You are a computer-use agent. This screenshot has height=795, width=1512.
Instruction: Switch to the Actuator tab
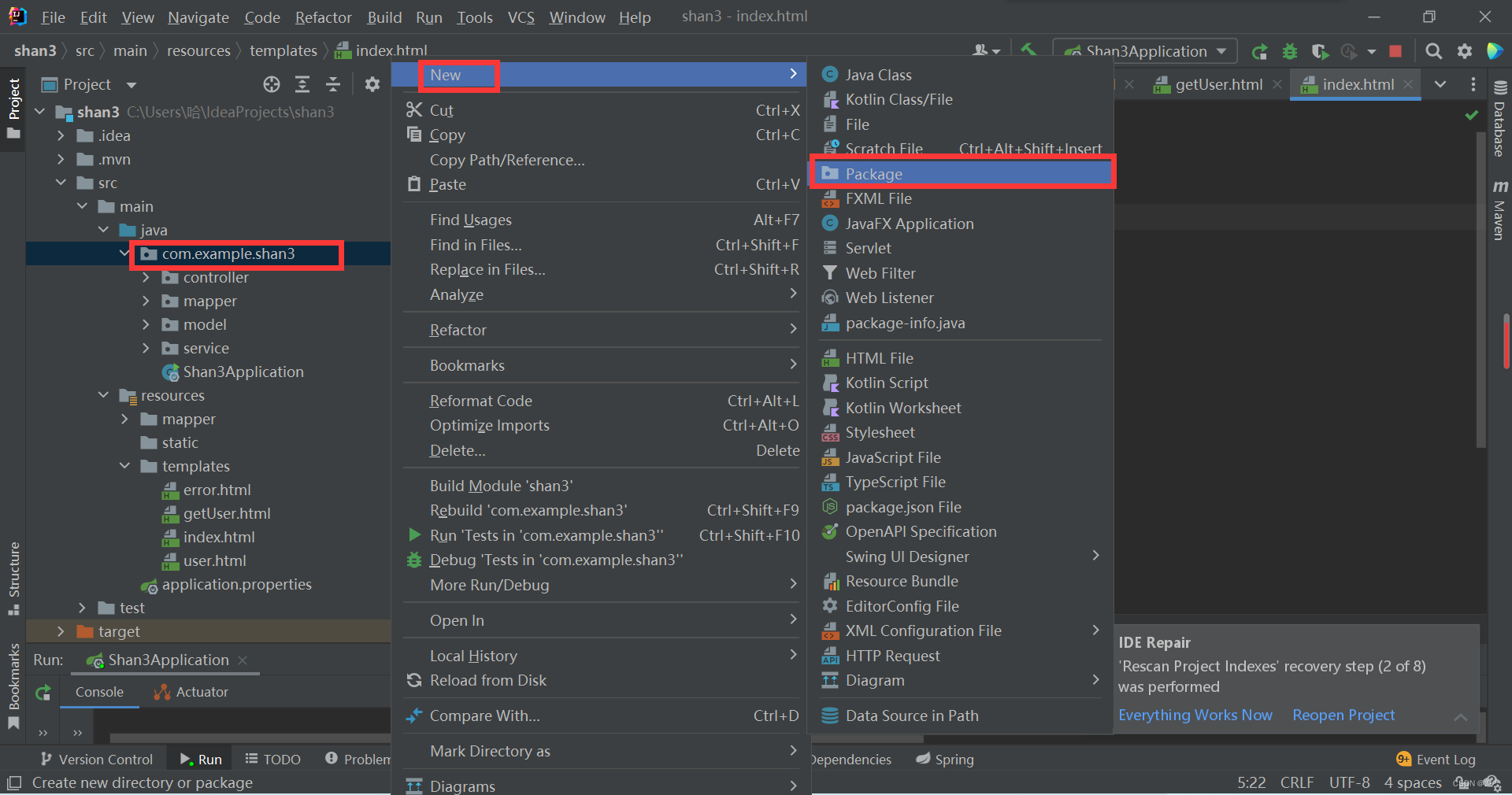point(191,692)
